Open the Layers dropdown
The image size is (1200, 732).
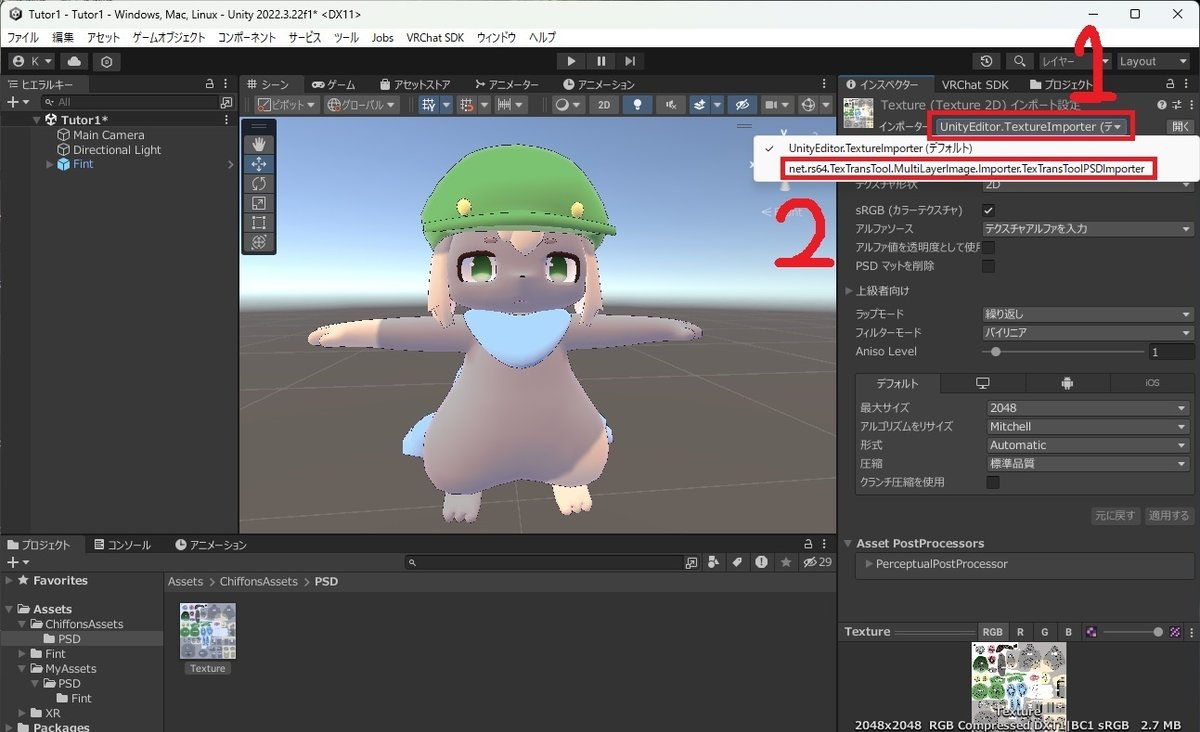(x=1076, y=61)
